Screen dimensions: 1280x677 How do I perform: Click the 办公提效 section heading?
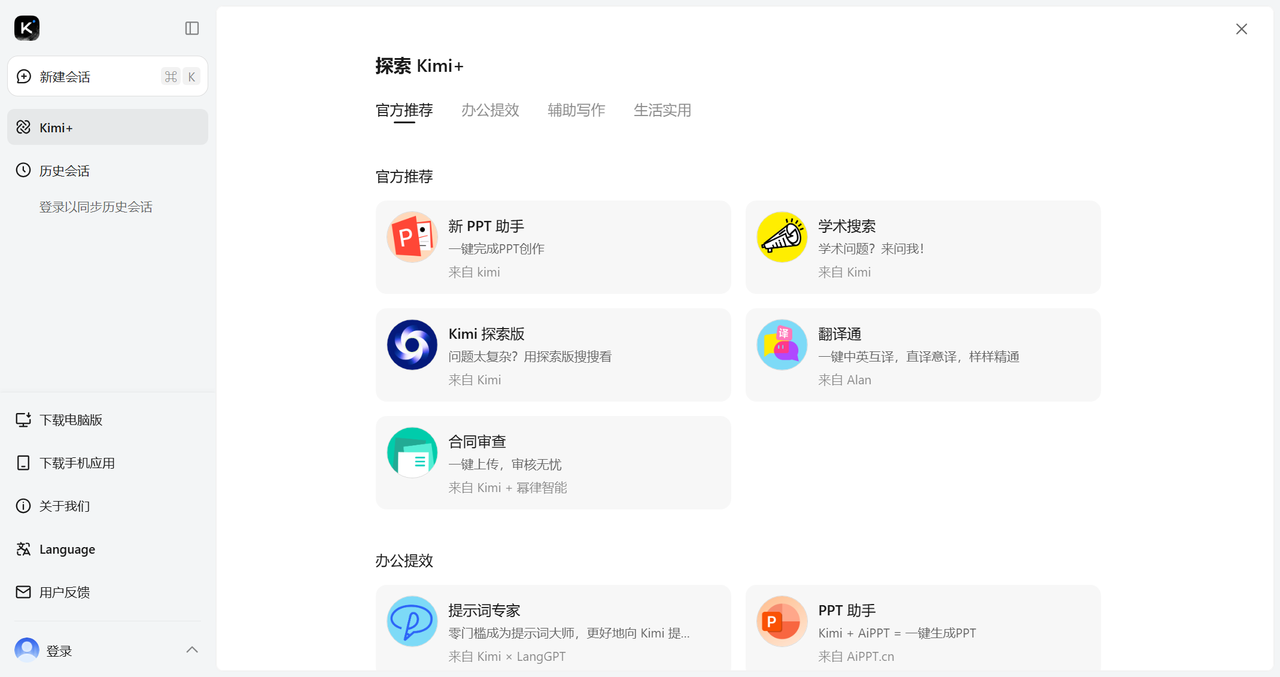click(x=404, y=560)
